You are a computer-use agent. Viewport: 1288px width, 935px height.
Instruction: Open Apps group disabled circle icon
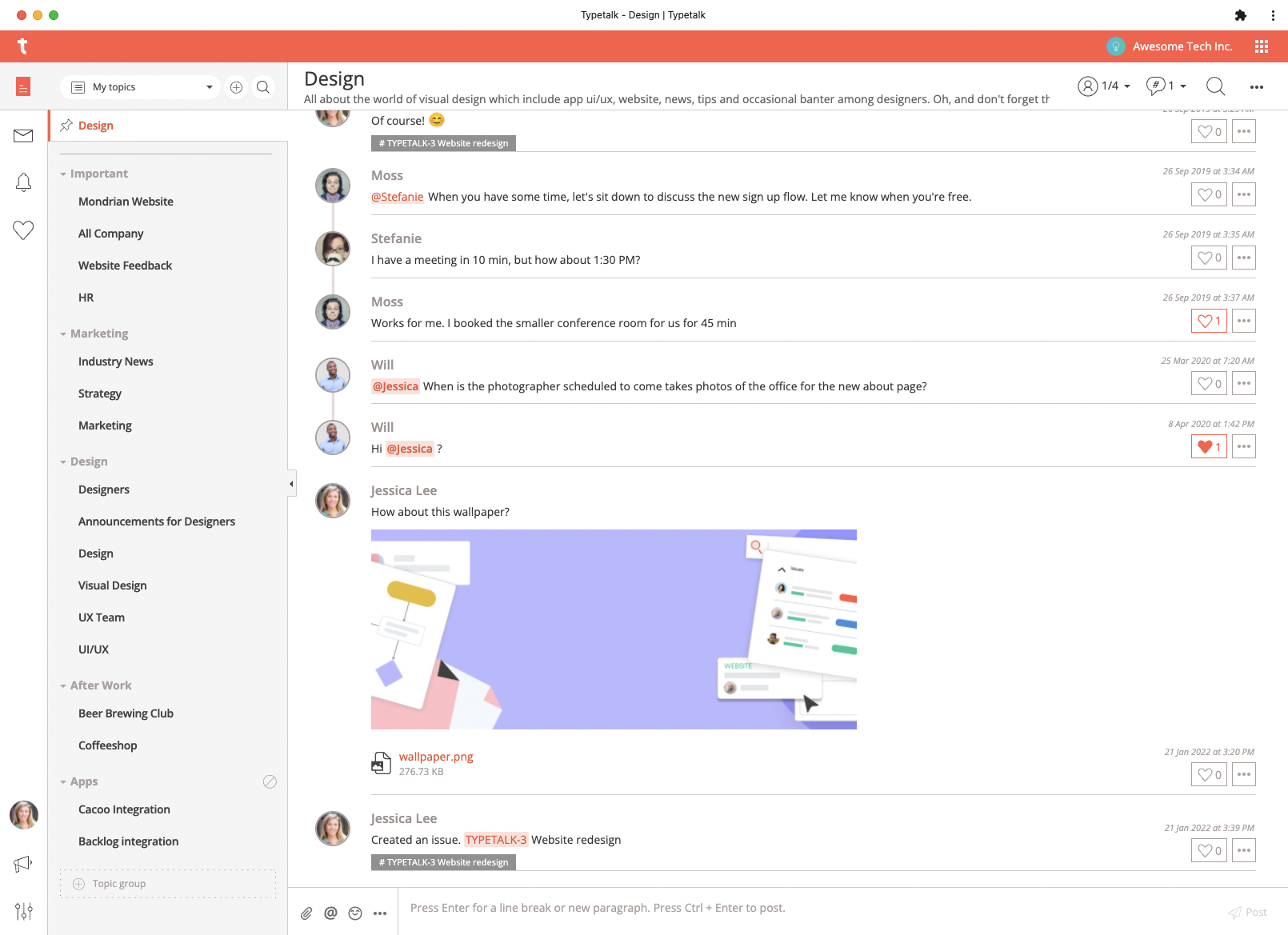[x=270, y=781]
